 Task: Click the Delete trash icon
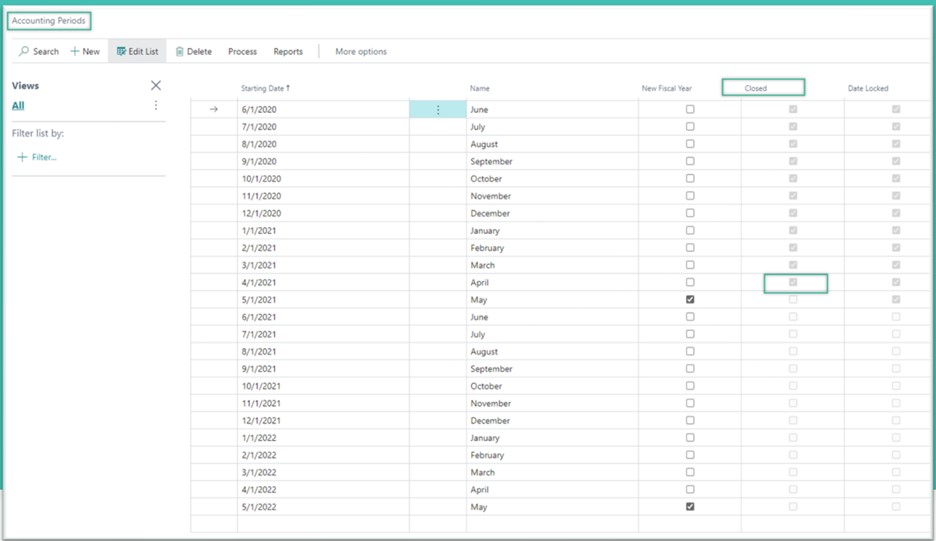pos(179,52)
